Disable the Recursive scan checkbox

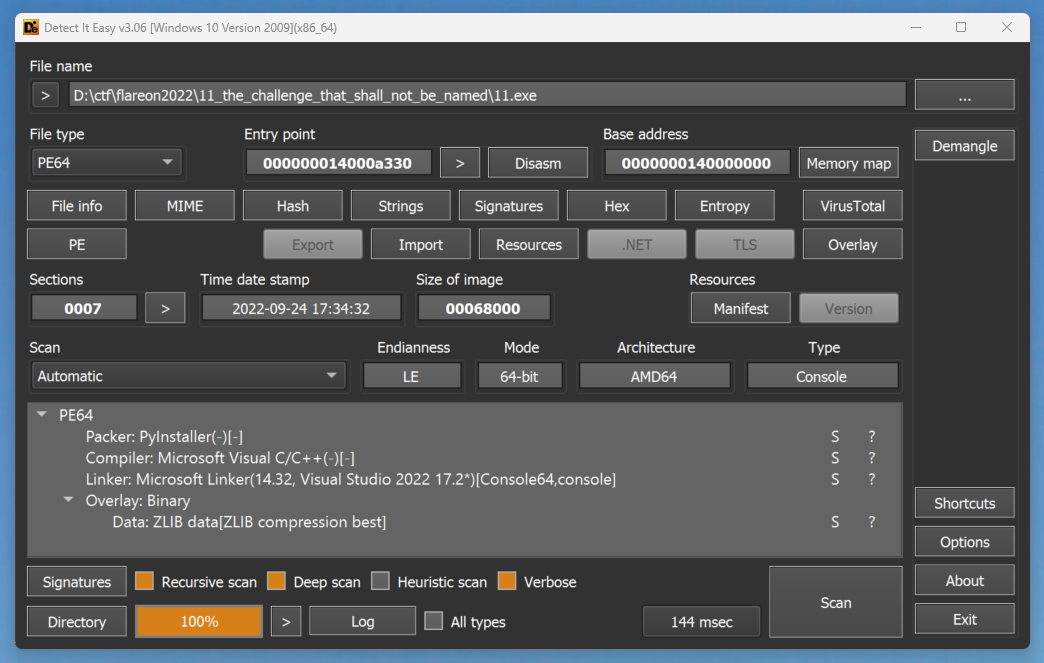[144, 582]
